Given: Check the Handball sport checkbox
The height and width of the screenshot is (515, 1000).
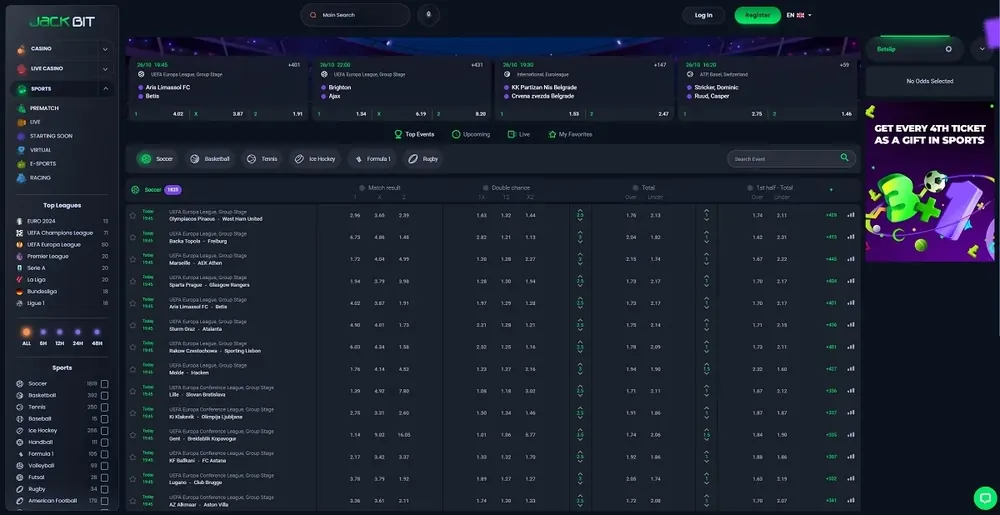Looking at the screenshot, I should [x=105, y=442].
